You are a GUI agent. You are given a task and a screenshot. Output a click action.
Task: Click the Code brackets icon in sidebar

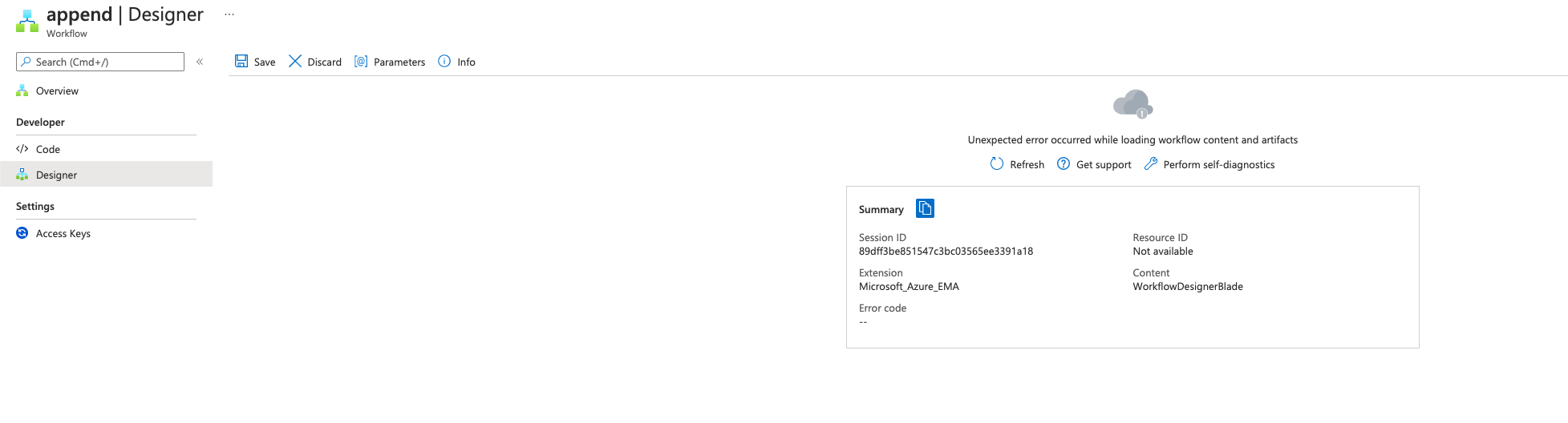22,149
